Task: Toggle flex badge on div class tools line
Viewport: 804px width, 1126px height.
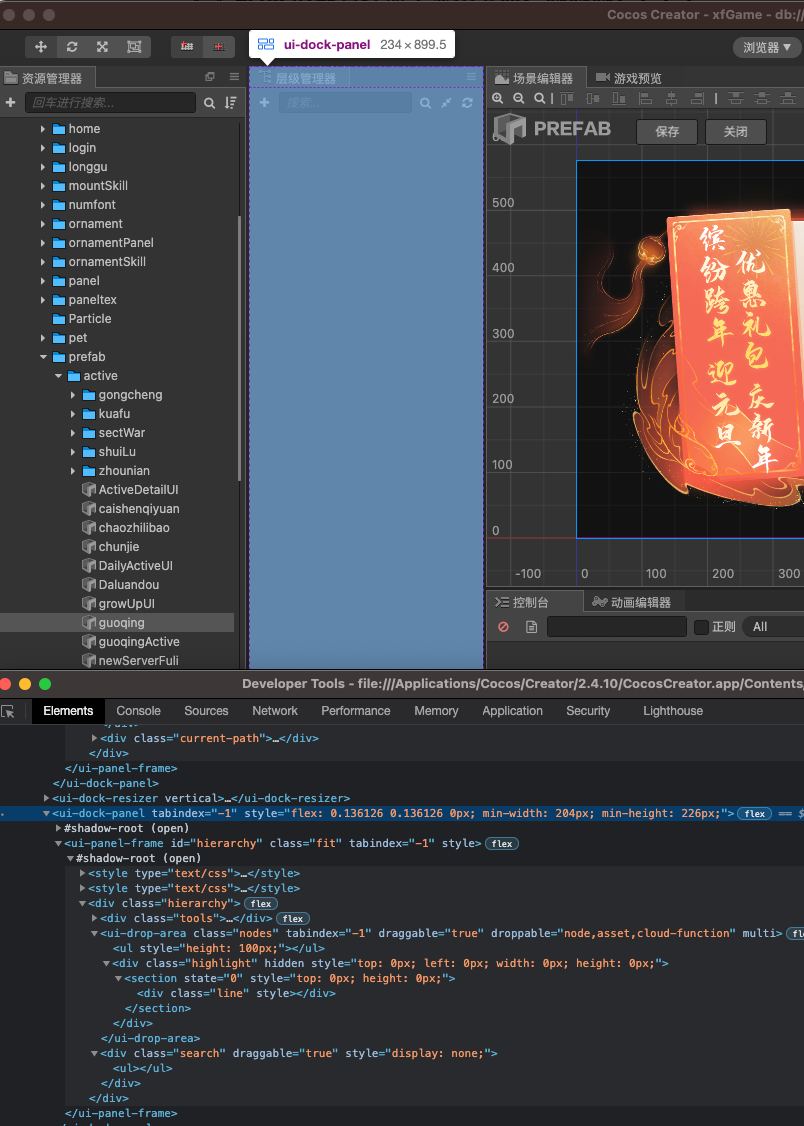Action: tap(293, 918)
